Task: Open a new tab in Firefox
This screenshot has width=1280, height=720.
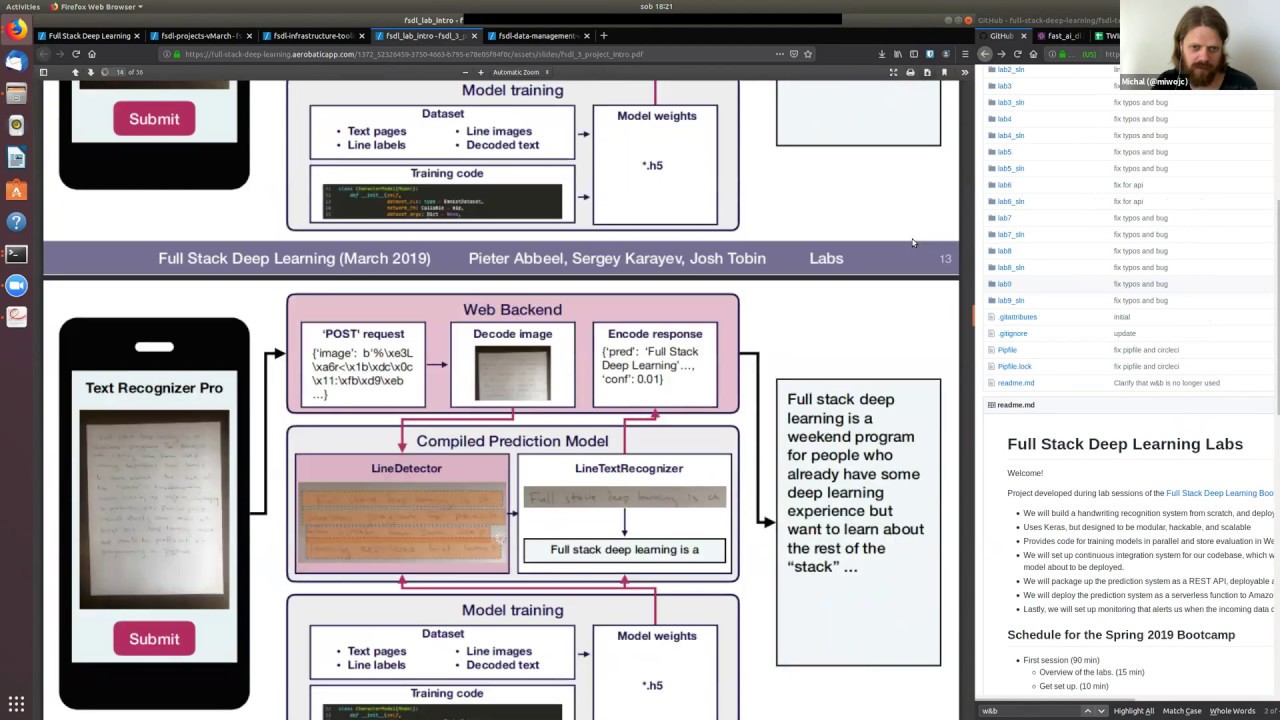Action: (x=603, y=36)
